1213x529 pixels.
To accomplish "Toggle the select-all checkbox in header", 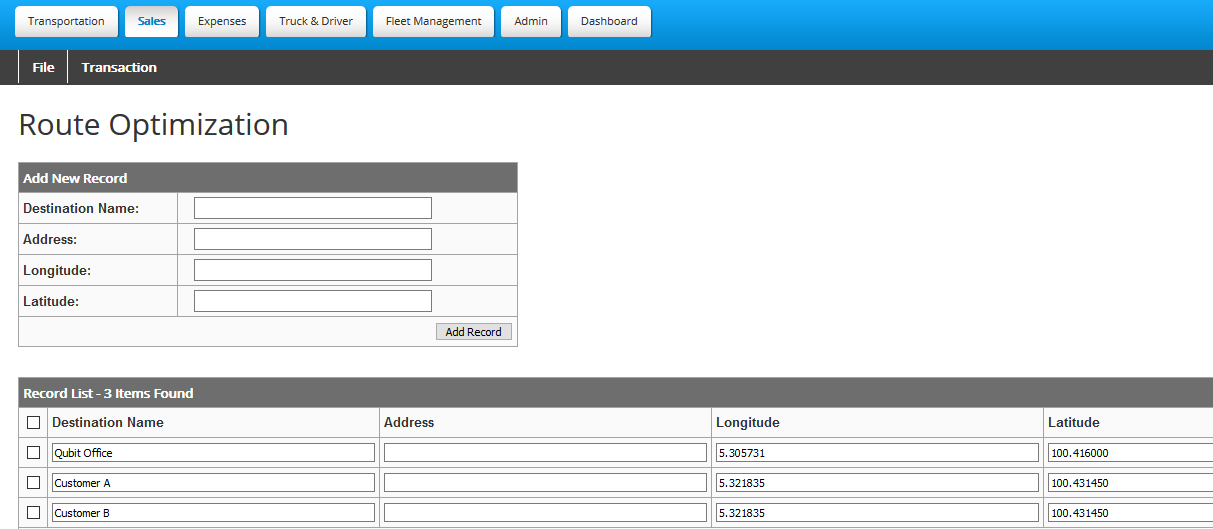I will coord(34,423).
